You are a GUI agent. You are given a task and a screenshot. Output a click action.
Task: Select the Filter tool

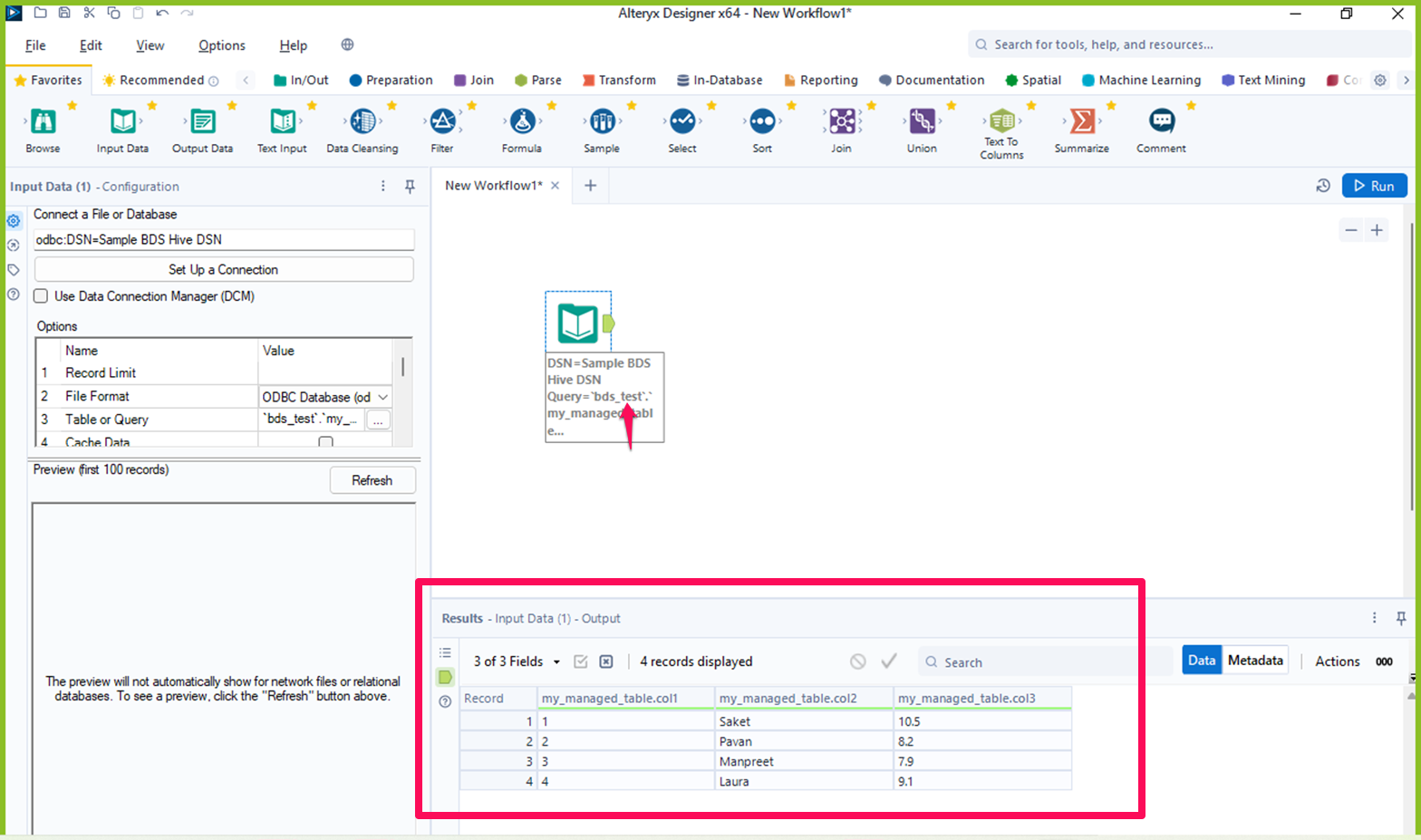click(442, 121)
